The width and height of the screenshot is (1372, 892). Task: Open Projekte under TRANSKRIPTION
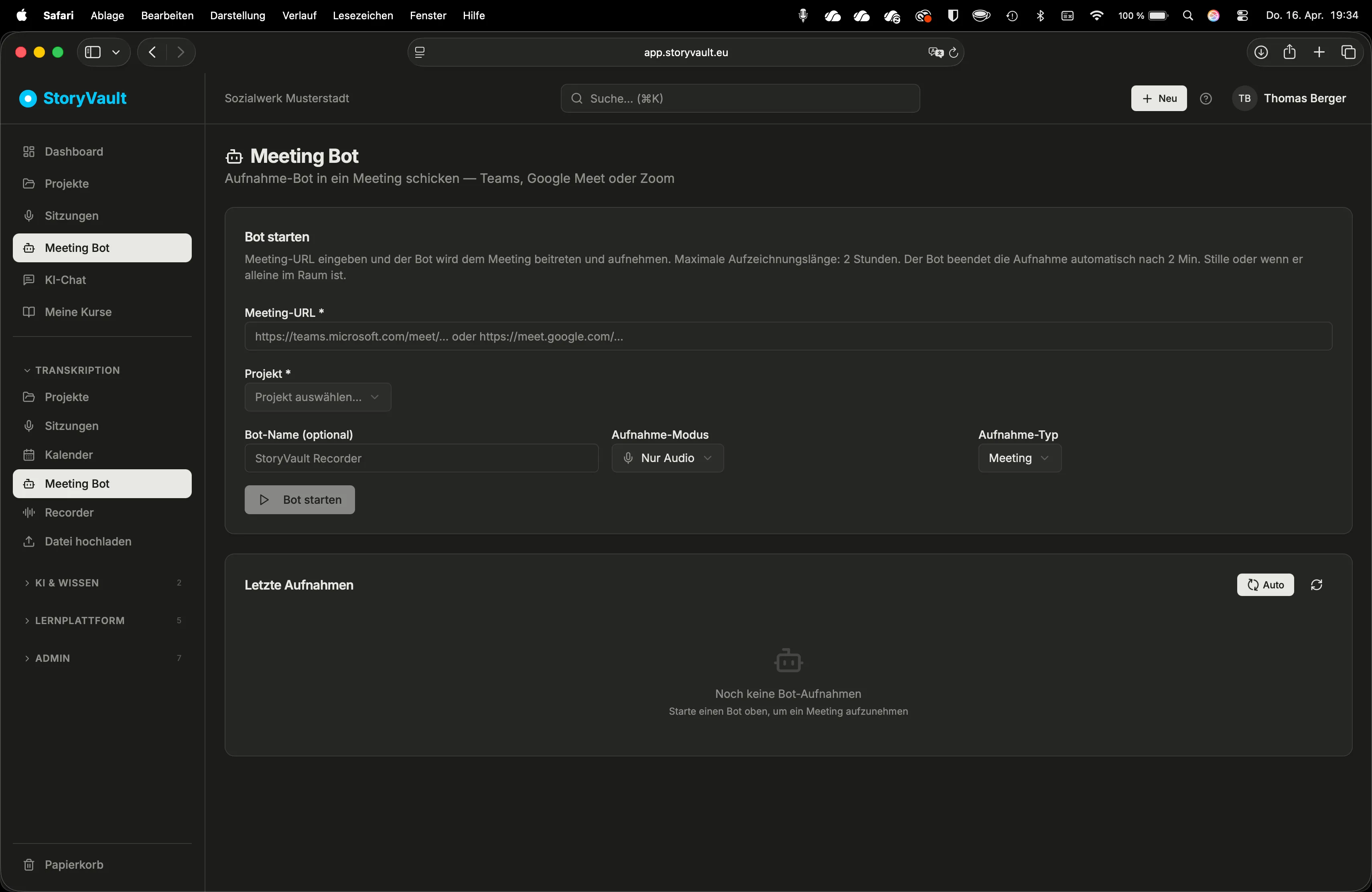102,397
